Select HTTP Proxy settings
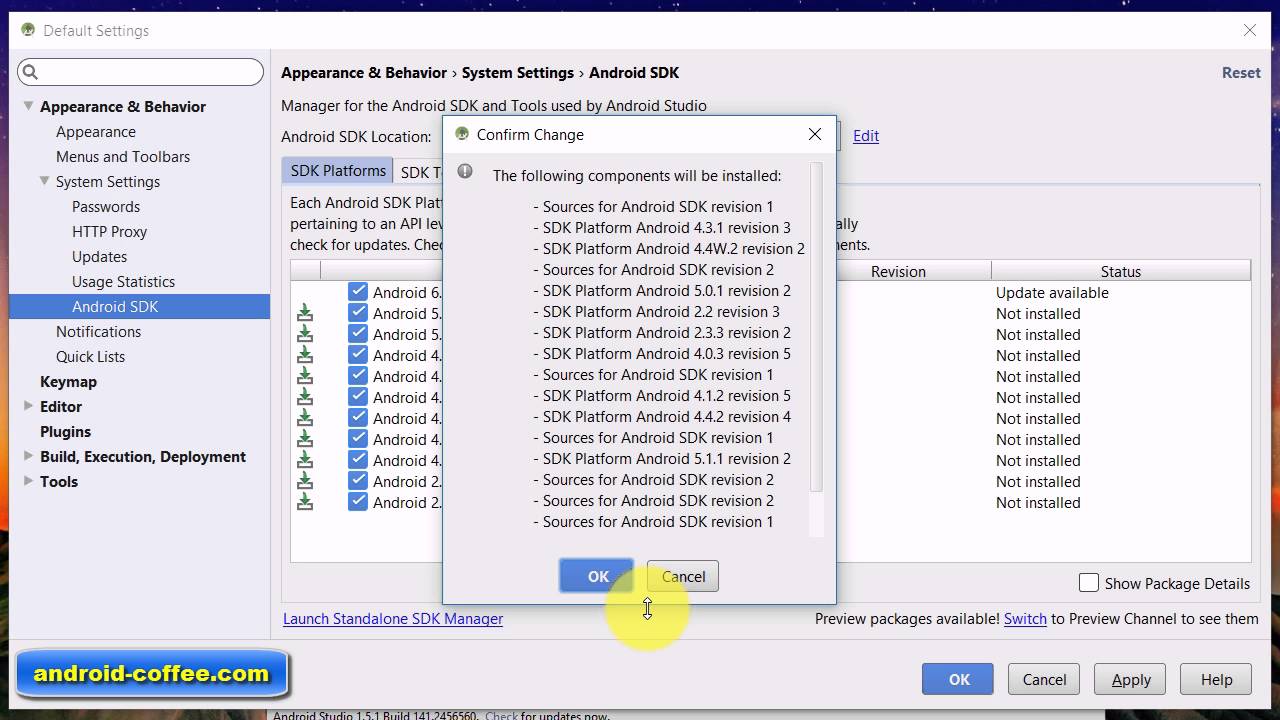The width and height of the screenshot is (1280, 720). [x=109, y=231]
